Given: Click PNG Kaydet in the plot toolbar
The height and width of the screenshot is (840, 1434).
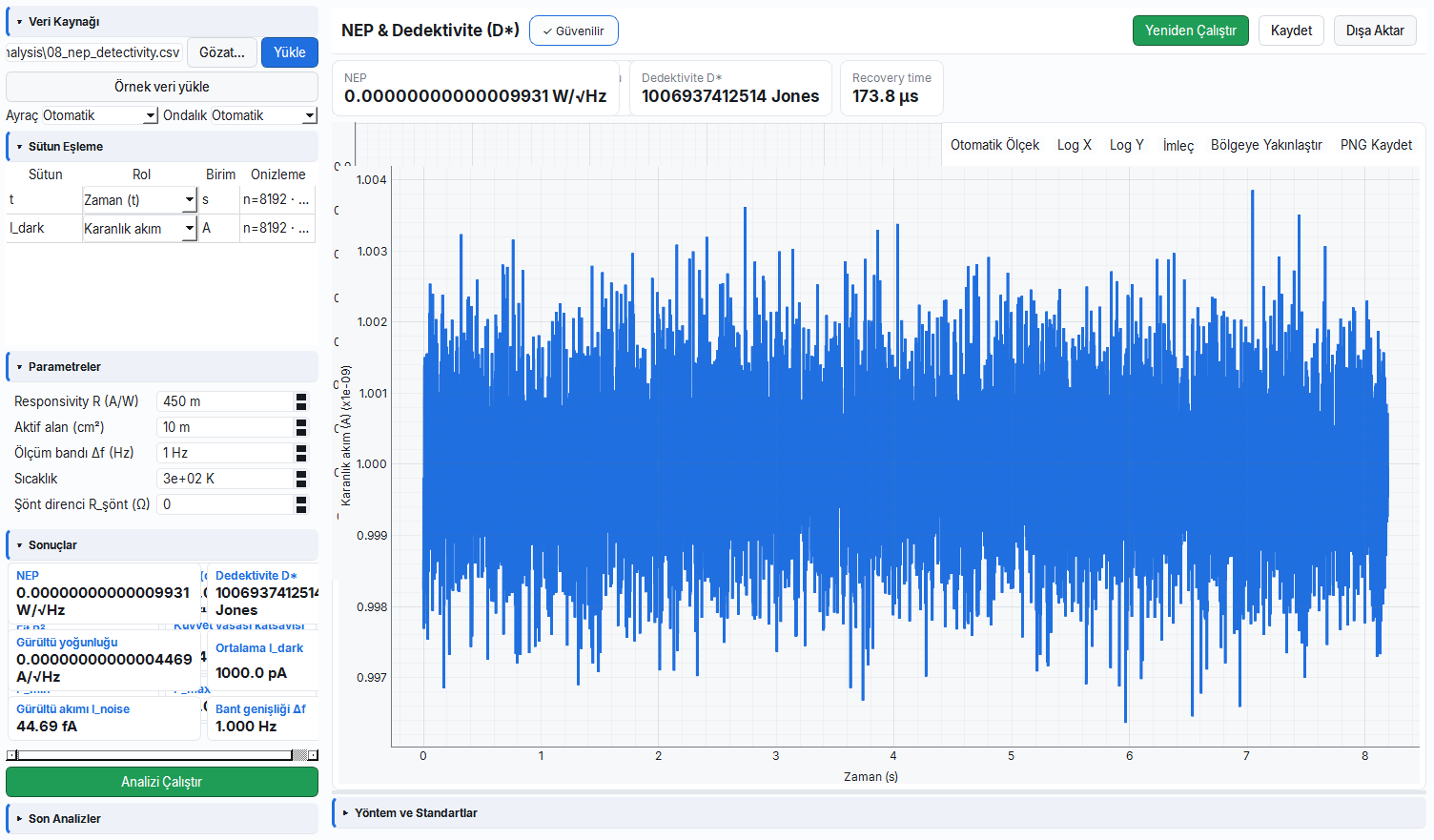Looking at the screenshot, I should pos(1376,145).
